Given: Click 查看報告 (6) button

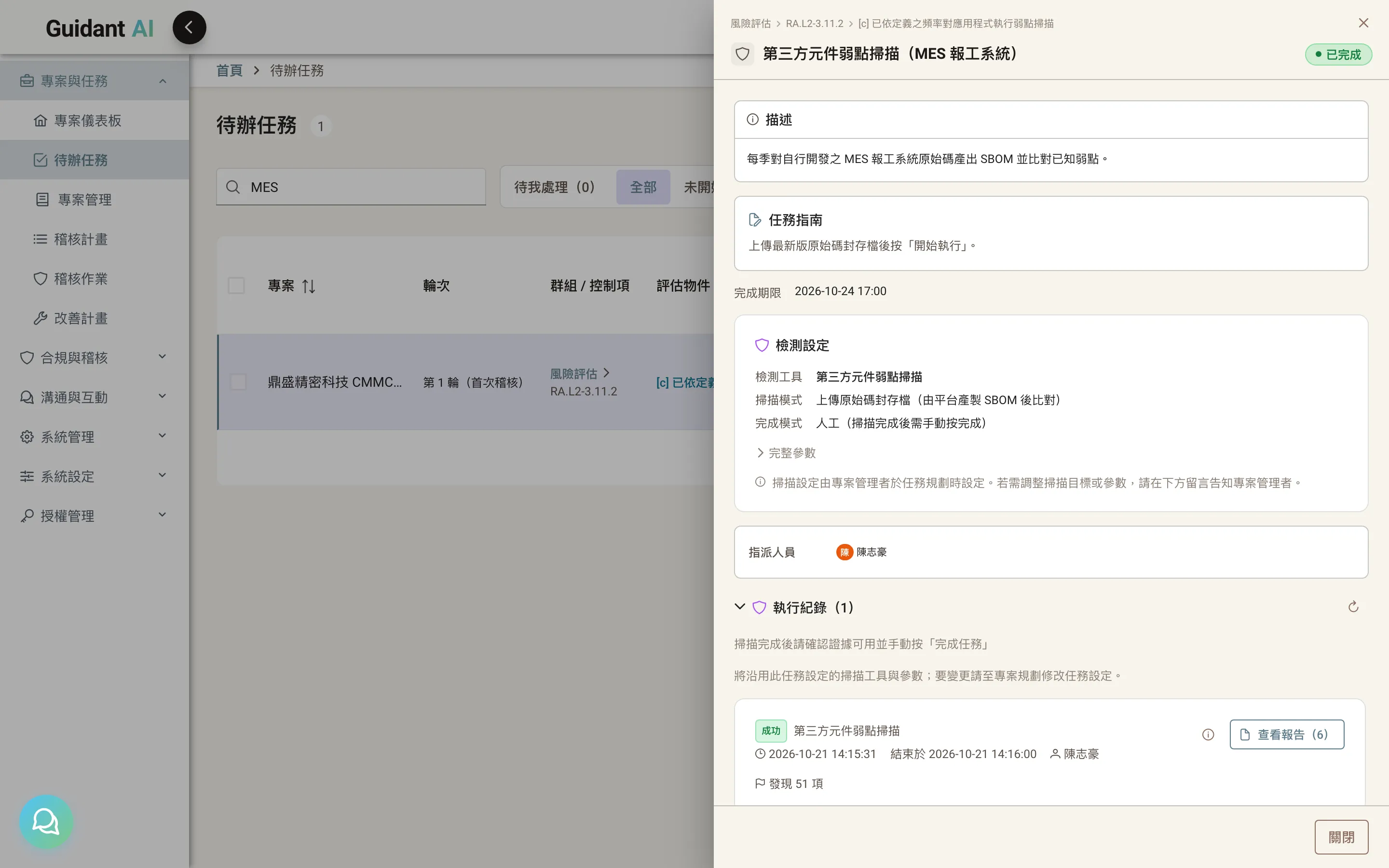Looking at the screenshot, I should tap(1286, 734).
